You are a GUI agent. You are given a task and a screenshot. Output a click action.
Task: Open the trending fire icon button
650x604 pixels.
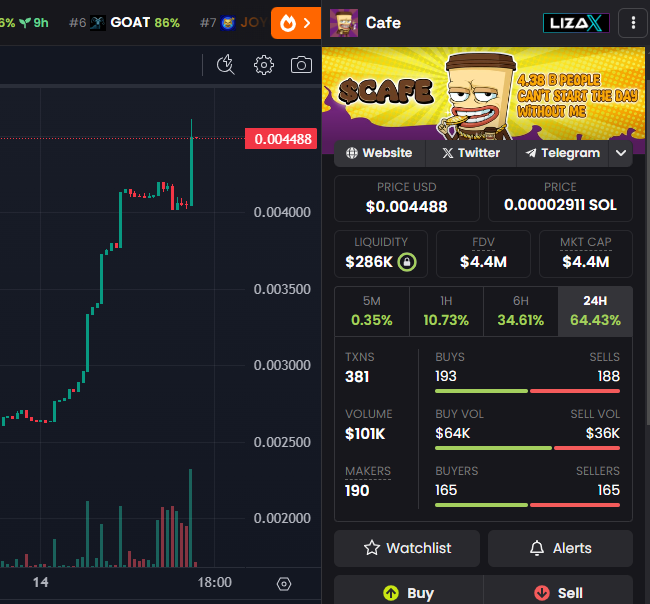296,23
